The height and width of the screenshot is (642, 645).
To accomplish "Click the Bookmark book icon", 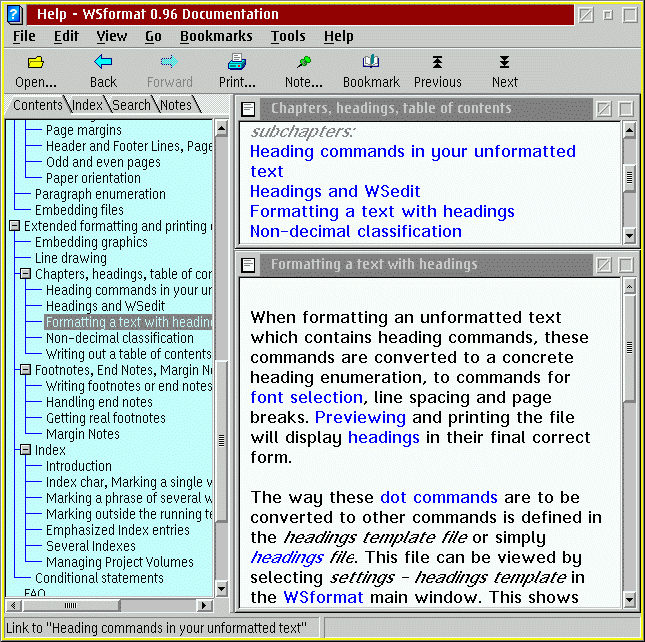I will tap(371, 61).
